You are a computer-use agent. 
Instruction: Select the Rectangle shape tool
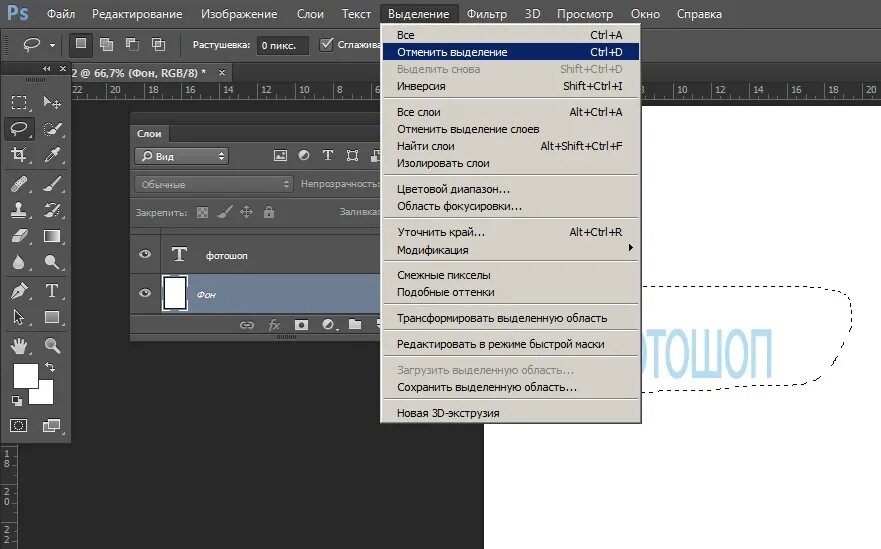pyautogui.click(x=52, y=317)
